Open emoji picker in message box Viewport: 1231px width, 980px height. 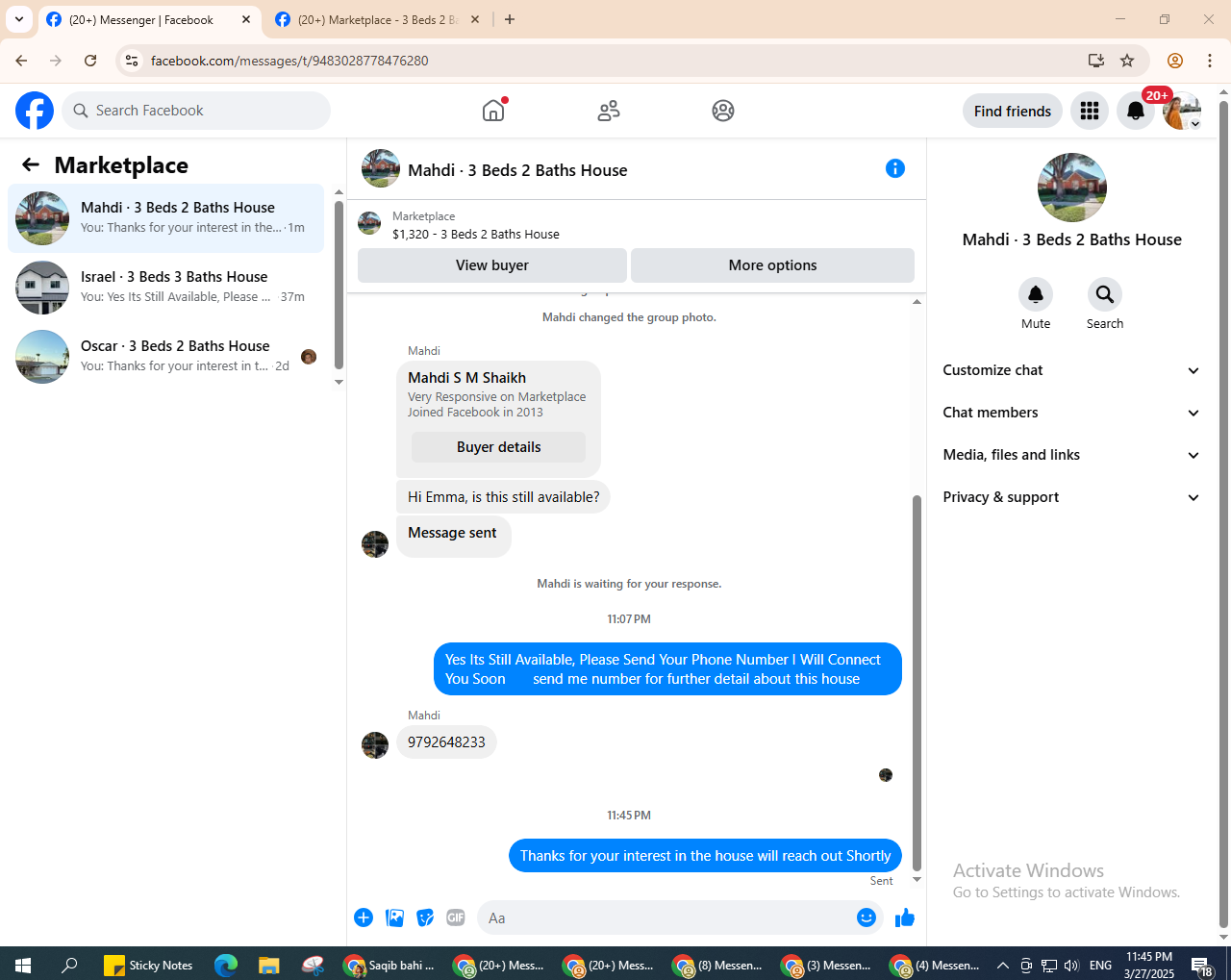tap(867, 917)
